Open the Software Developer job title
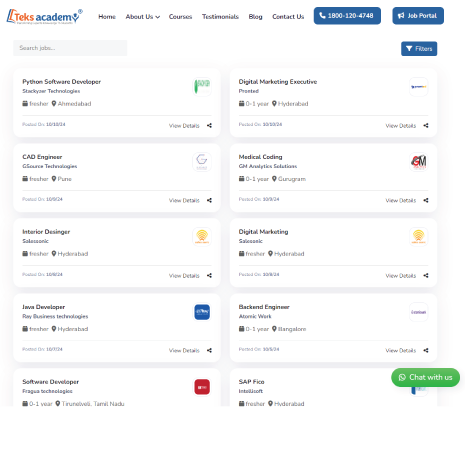The height and width of the screenshot is (450, 465). 50,382
